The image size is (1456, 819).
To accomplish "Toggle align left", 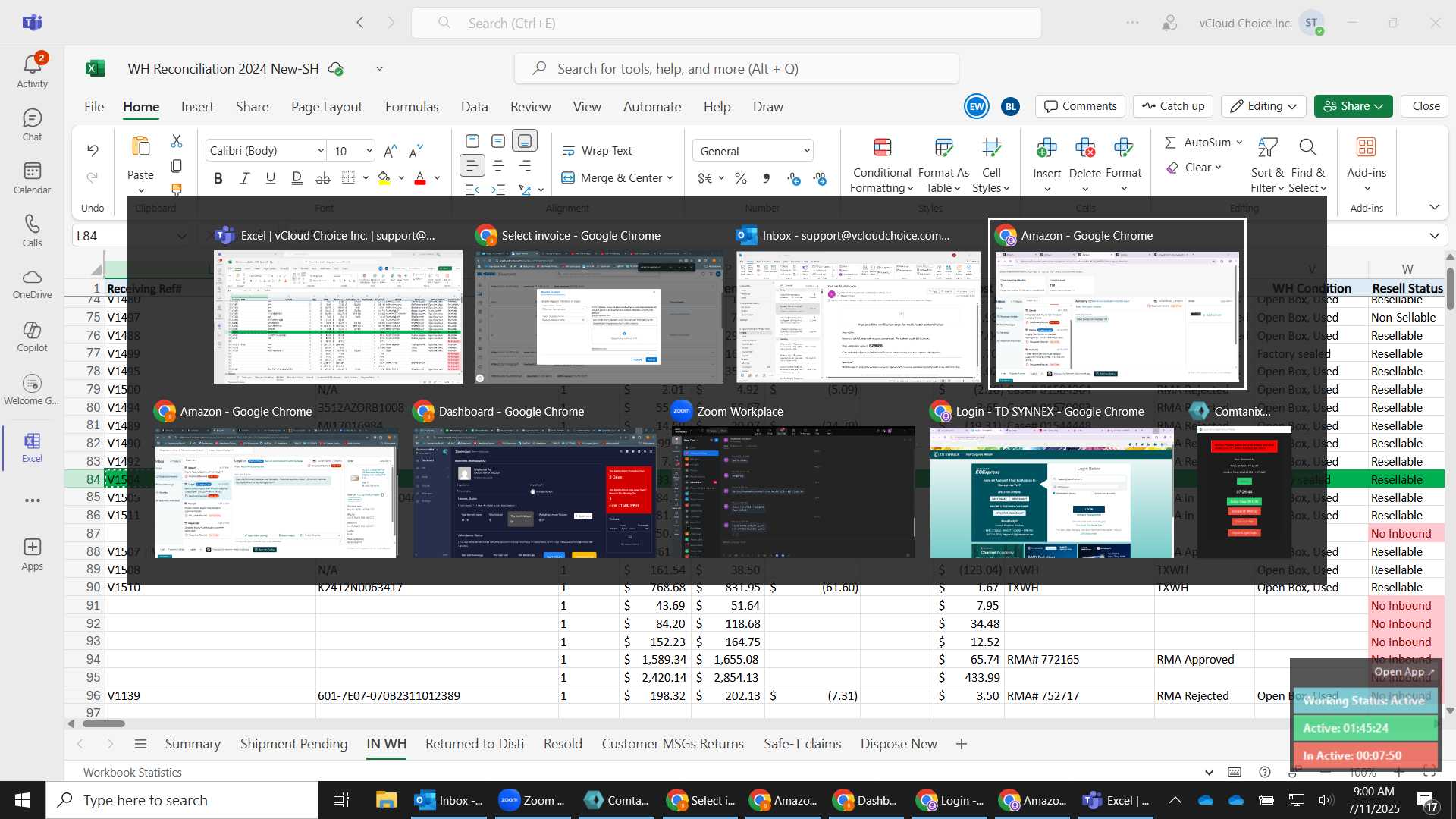I will (472, 165).
